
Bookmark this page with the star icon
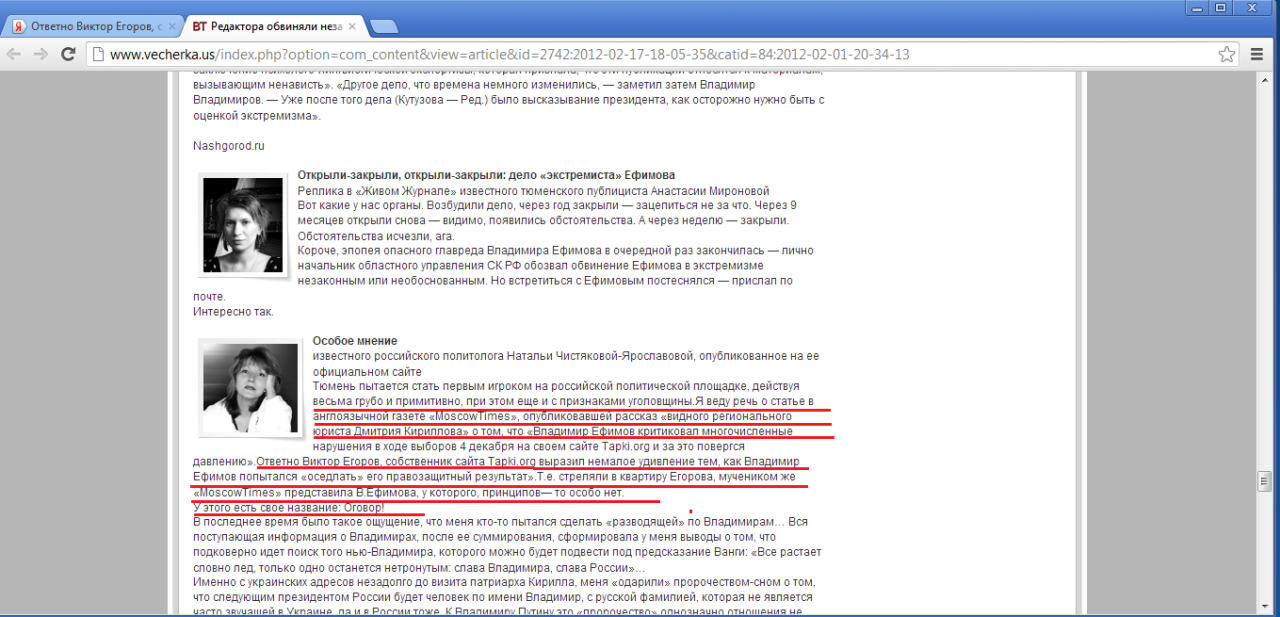point(1227,54)
